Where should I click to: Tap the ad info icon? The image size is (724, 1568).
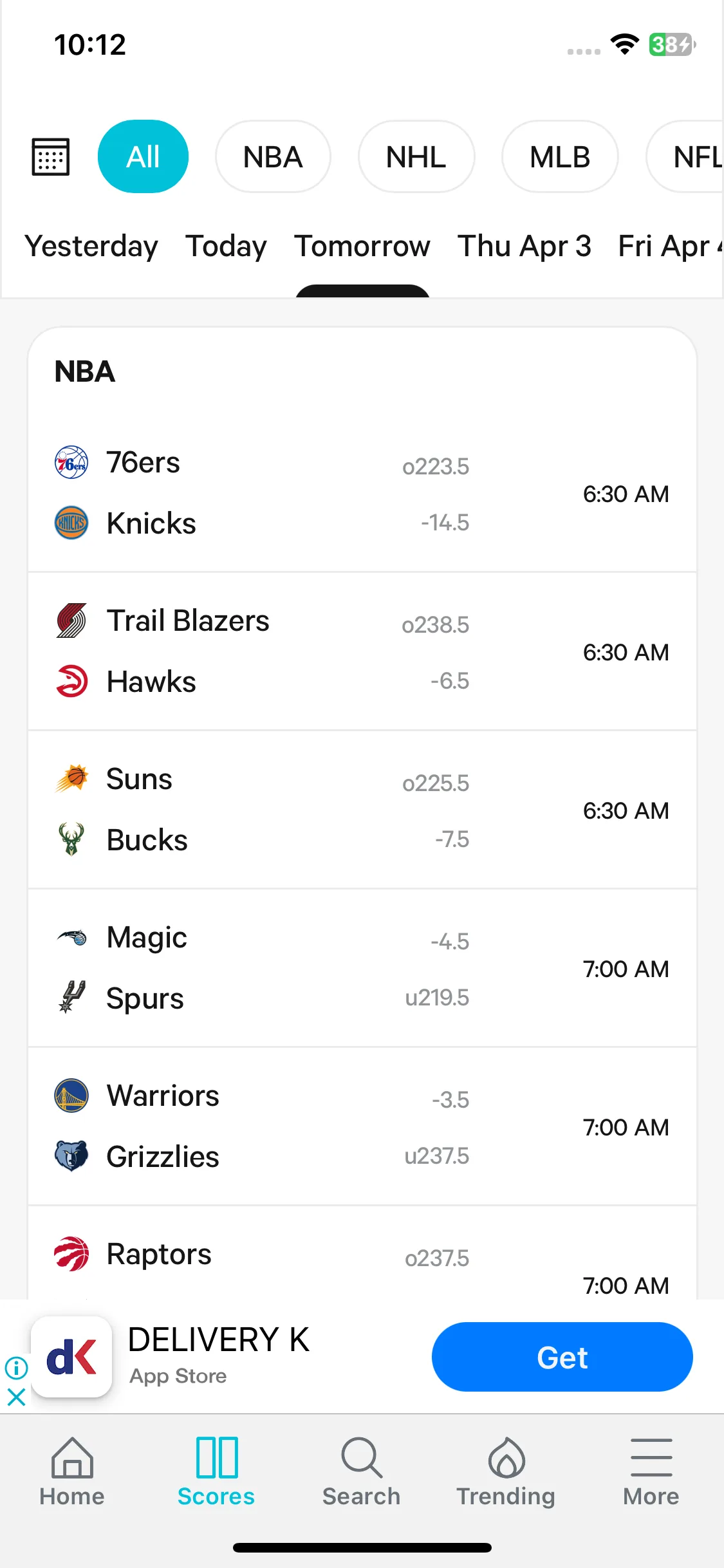[x=16, y=1367]
